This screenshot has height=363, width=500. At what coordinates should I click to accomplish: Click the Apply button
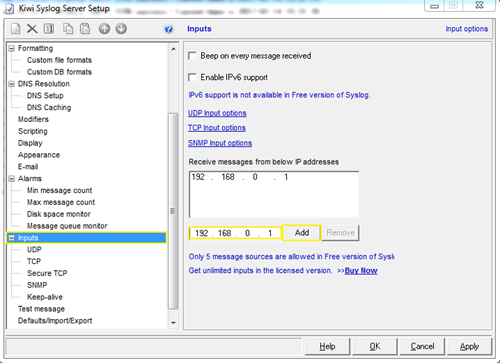469,347
